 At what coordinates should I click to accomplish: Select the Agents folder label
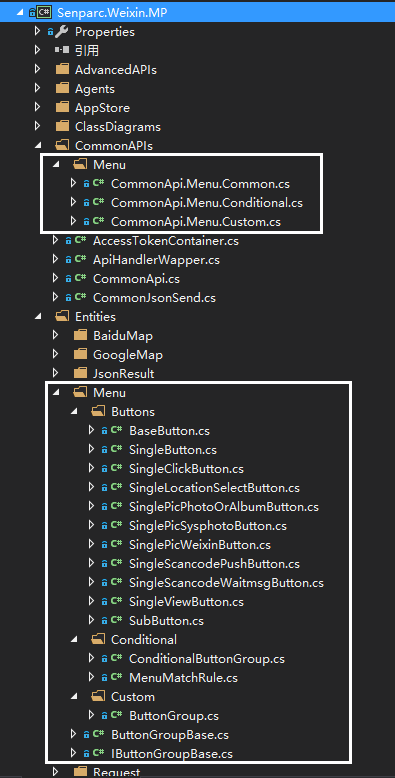tap(95, 89)
